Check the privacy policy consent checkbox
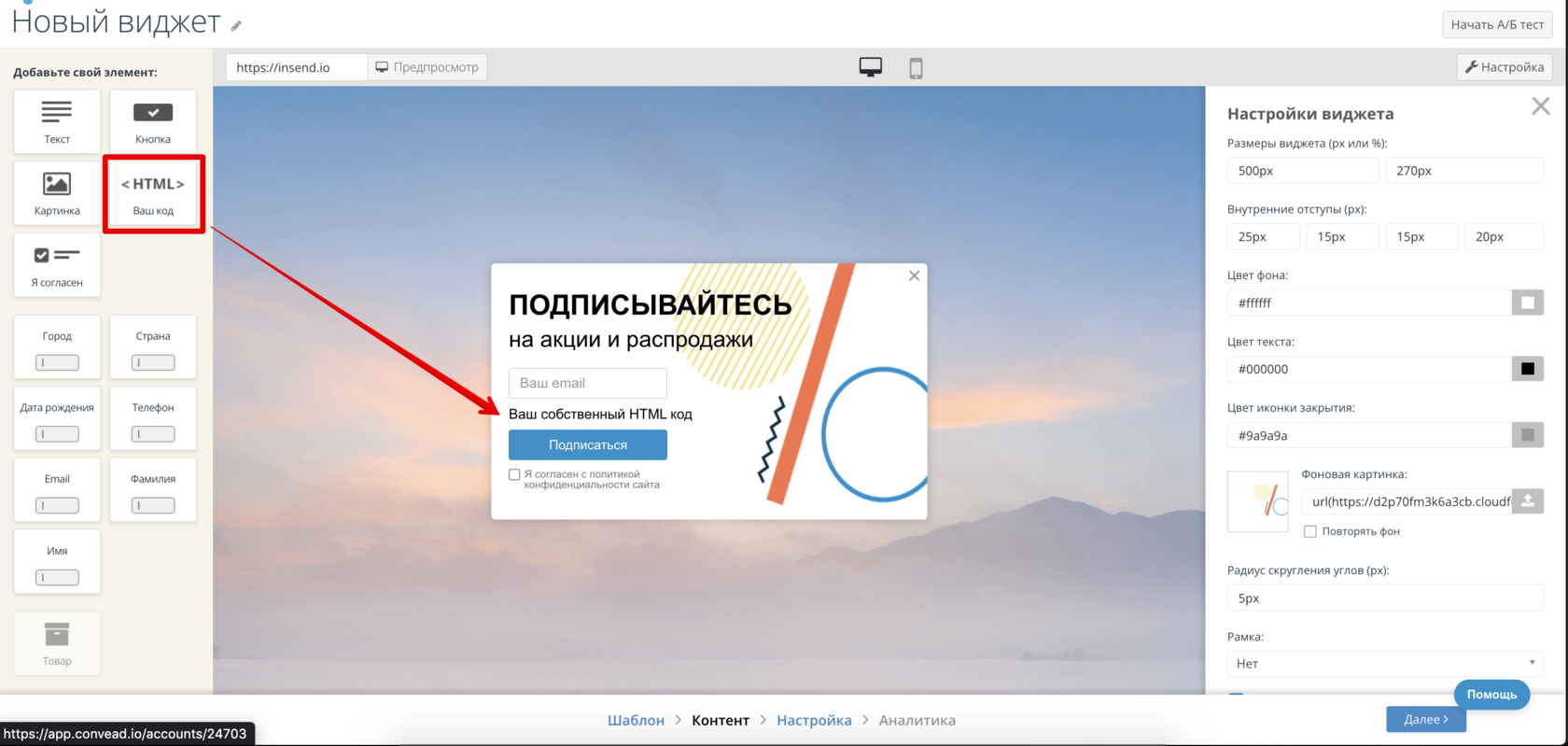The width and height of the screenshot is (1568, 746). click(514, 474)
